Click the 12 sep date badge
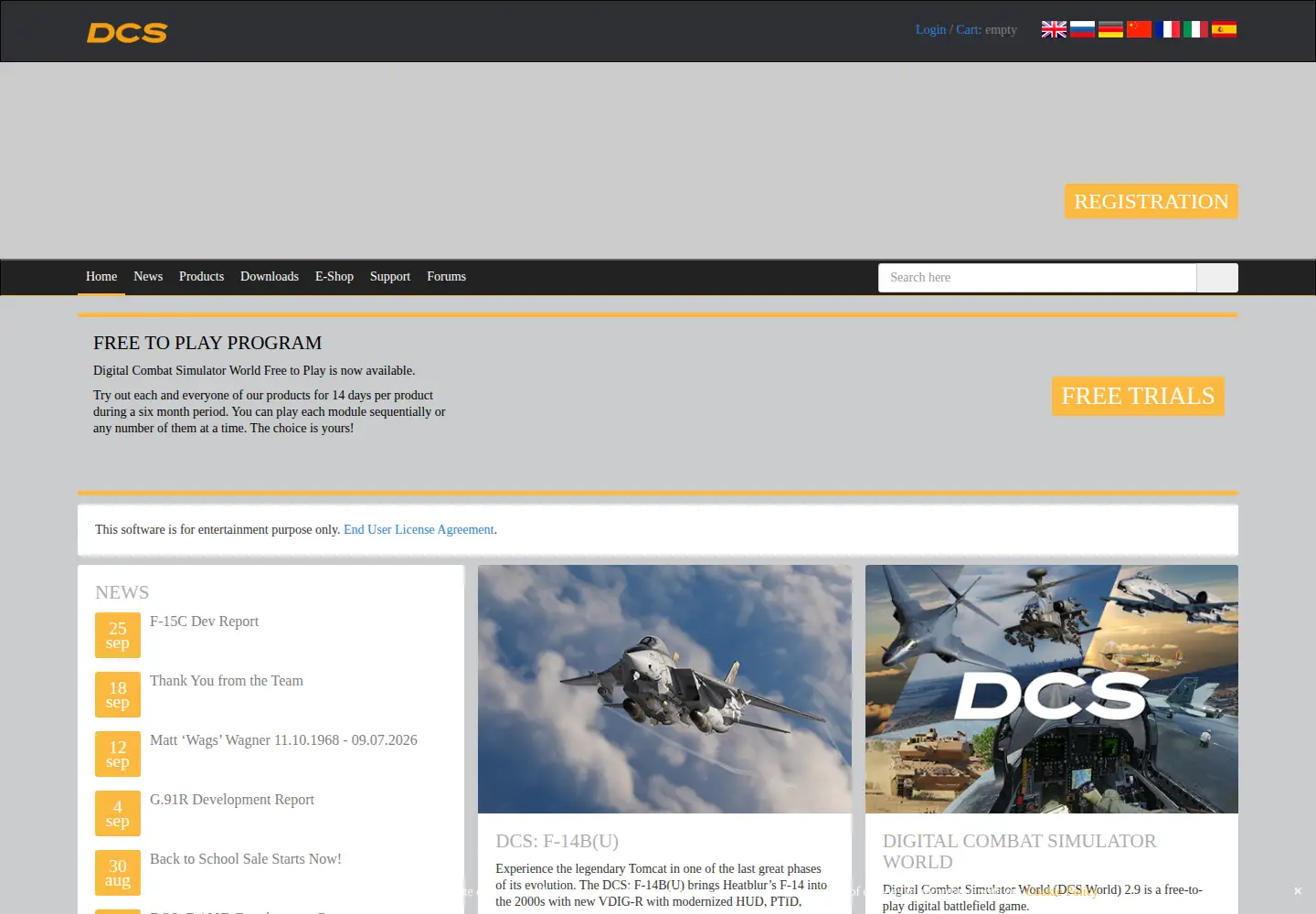The image size is (1316, 914). click(118, 754)
